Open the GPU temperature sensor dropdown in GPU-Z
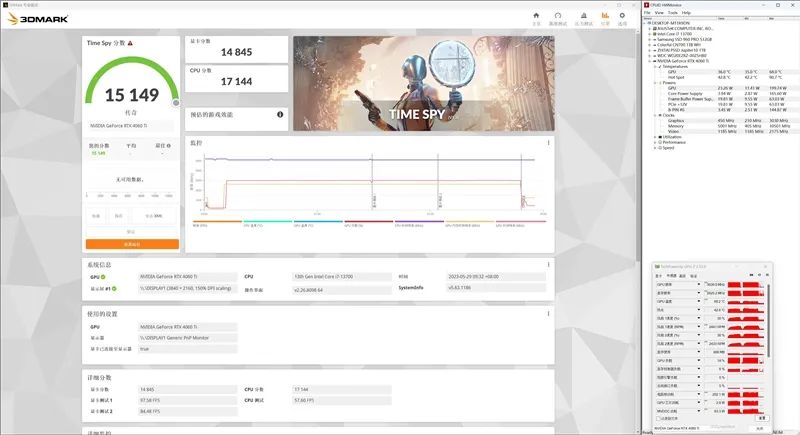This screenshot has height=435, width=800. [x=699, y=301]
